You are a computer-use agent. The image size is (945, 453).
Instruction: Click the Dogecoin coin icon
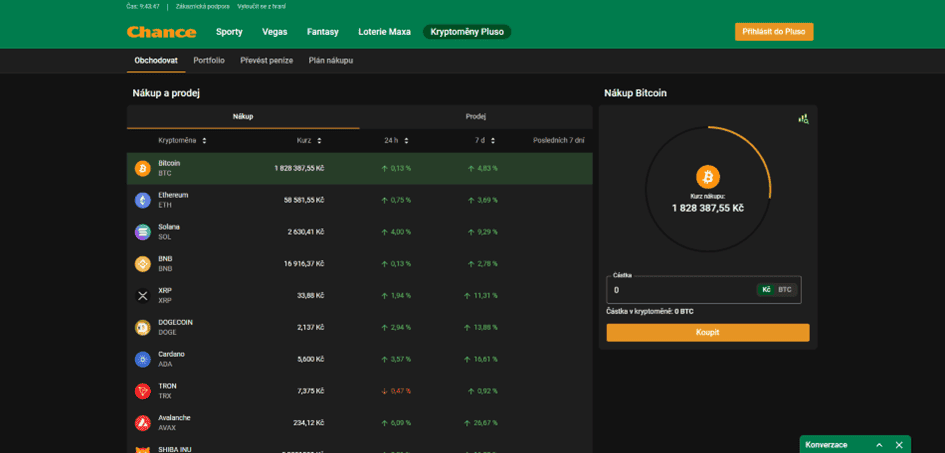click(x=143, y=327)
